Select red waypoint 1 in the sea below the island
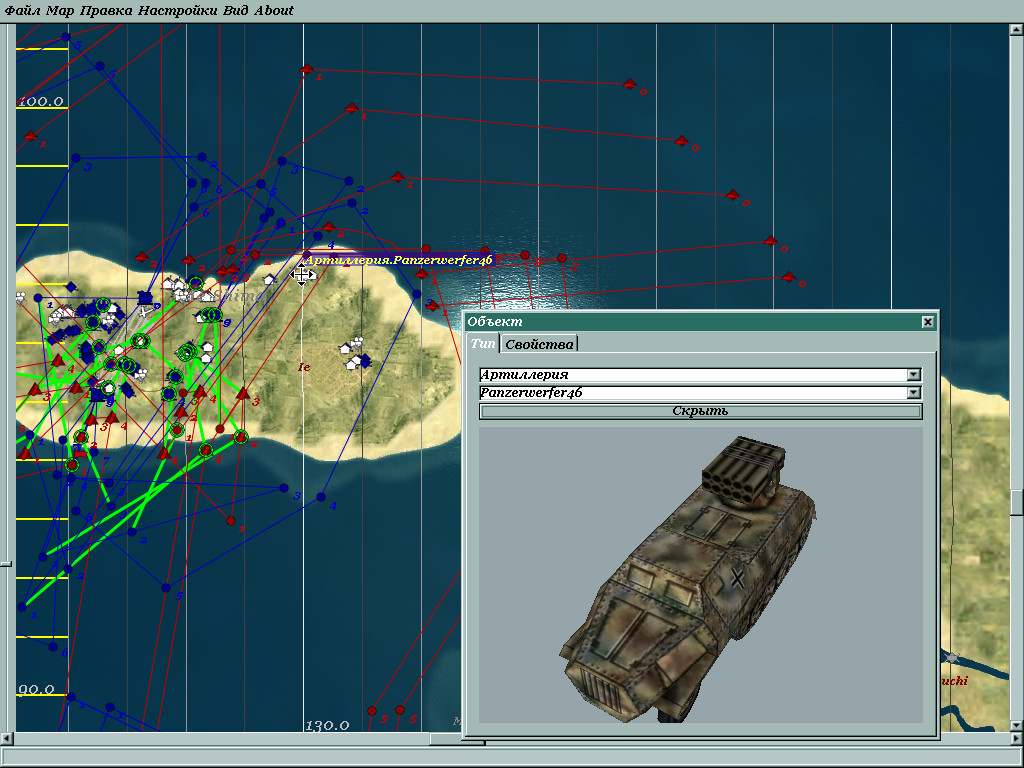Image resolution: width=1024 pixels, height=768 pixels. tap(231, 521)
